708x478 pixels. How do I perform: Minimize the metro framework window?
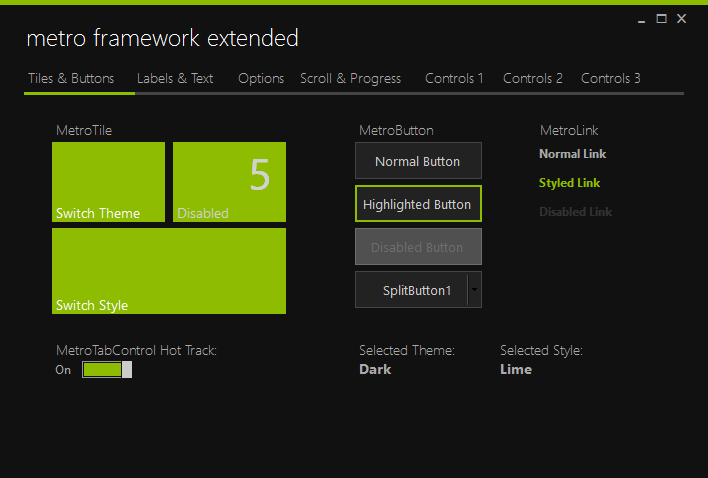coord(641,19)
